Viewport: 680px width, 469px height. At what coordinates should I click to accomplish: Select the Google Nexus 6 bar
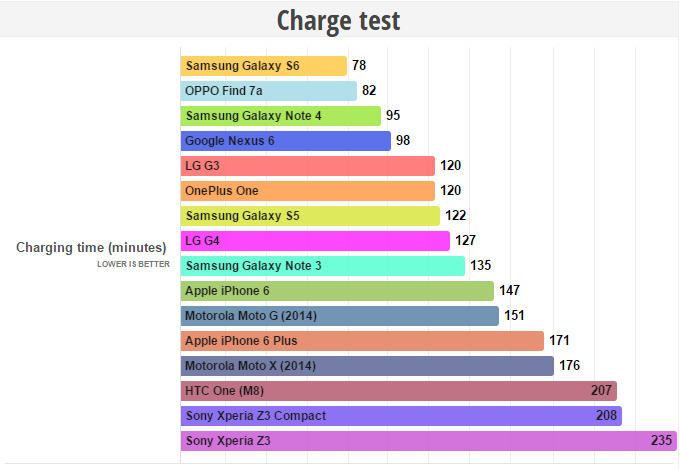click(286, 141)
